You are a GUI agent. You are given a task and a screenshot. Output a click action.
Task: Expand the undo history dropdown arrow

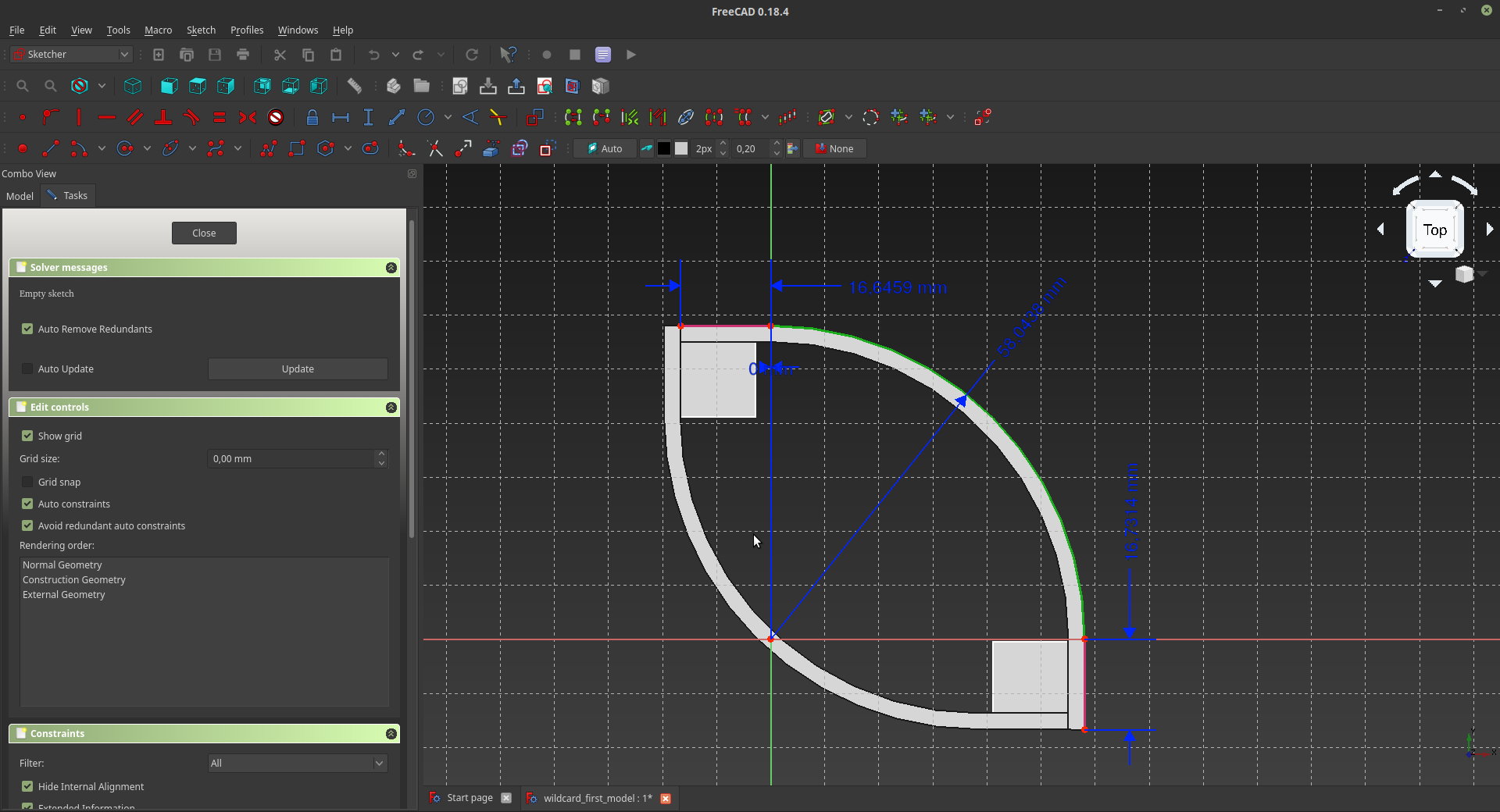click(x=395, y=55)
